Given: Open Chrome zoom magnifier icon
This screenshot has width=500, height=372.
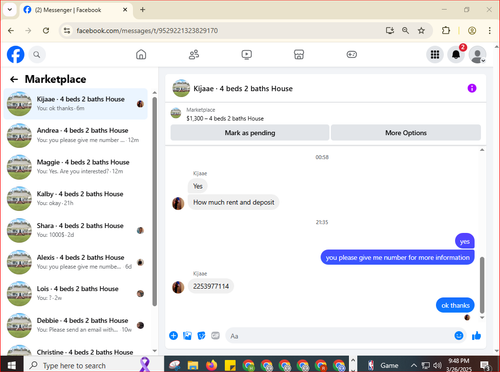Looking at the screenshot, I should 405,31.
